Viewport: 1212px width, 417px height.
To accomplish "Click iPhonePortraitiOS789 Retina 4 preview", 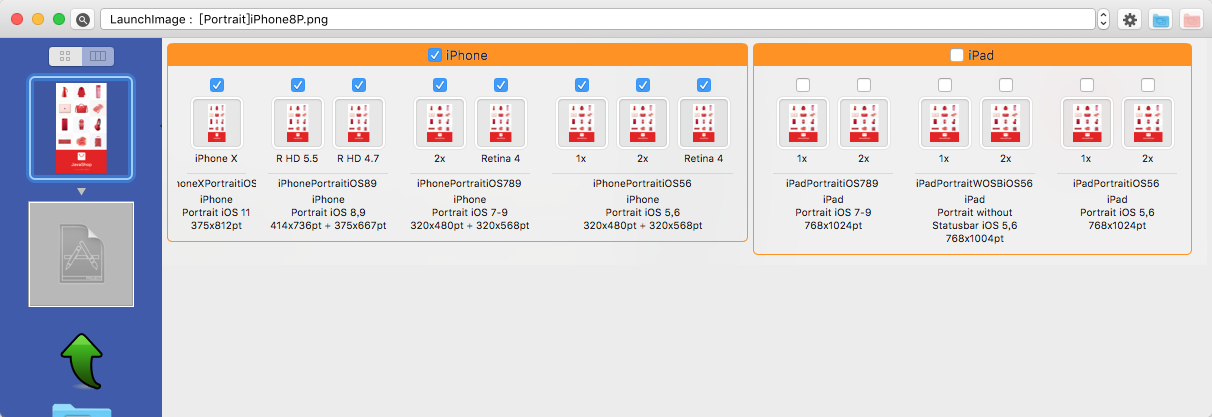I will [x=501, y=122].
